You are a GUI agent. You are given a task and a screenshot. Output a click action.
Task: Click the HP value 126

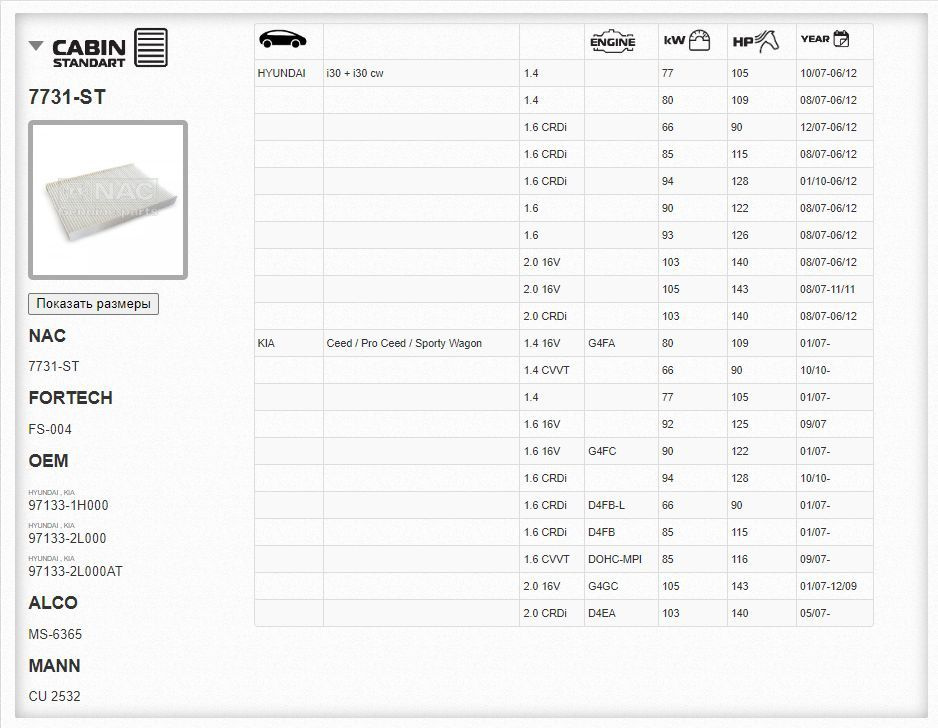(739, 235)
